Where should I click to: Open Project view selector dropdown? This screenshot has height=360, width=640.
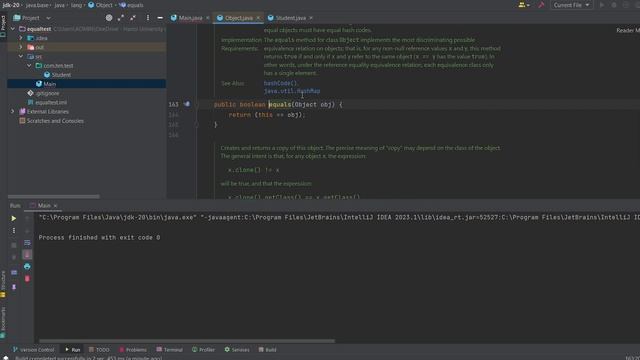pos(32,18)
